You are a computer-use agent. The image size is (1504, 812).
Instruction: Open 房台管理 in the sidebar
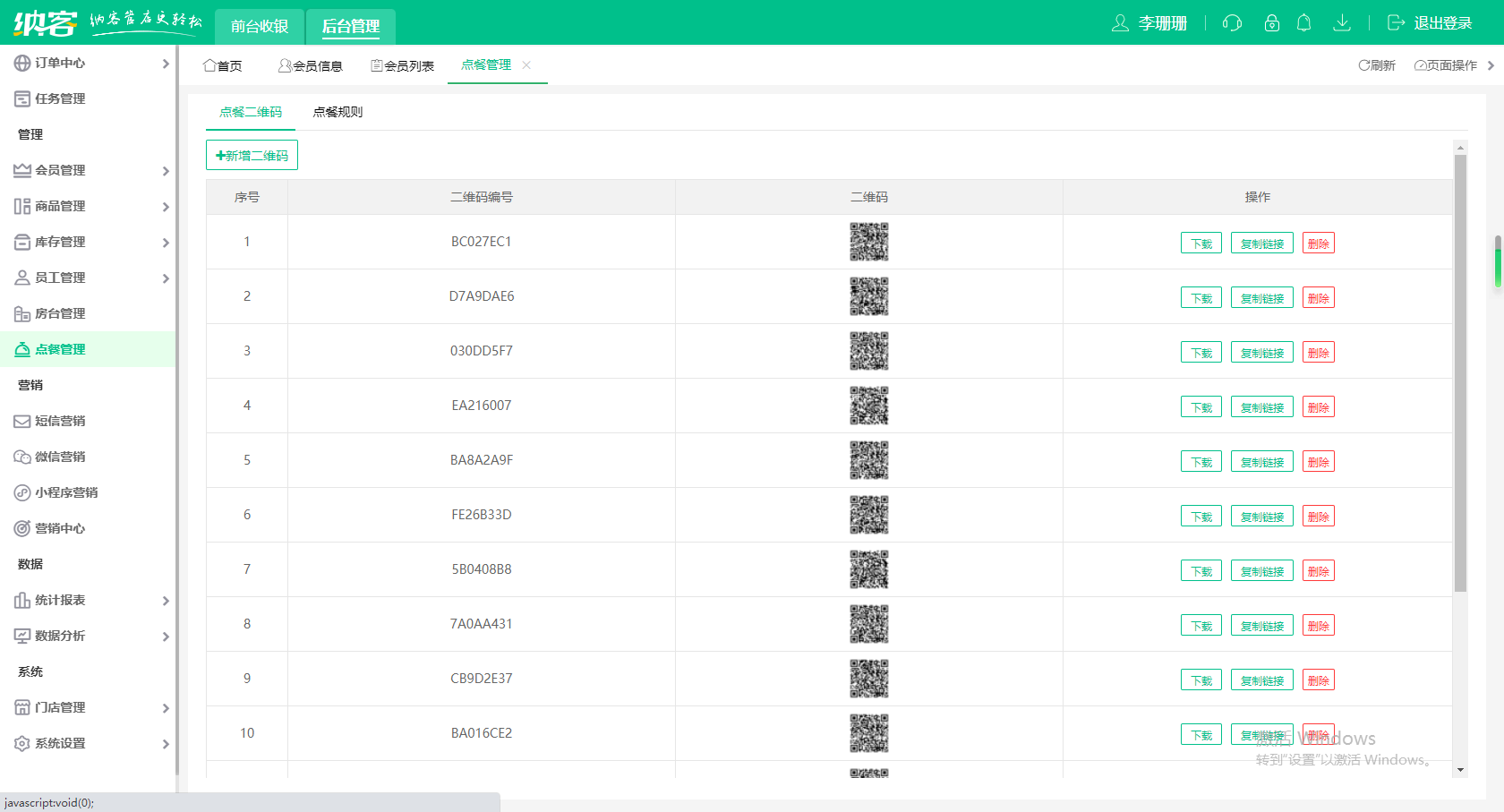click(x=60, y=313)
